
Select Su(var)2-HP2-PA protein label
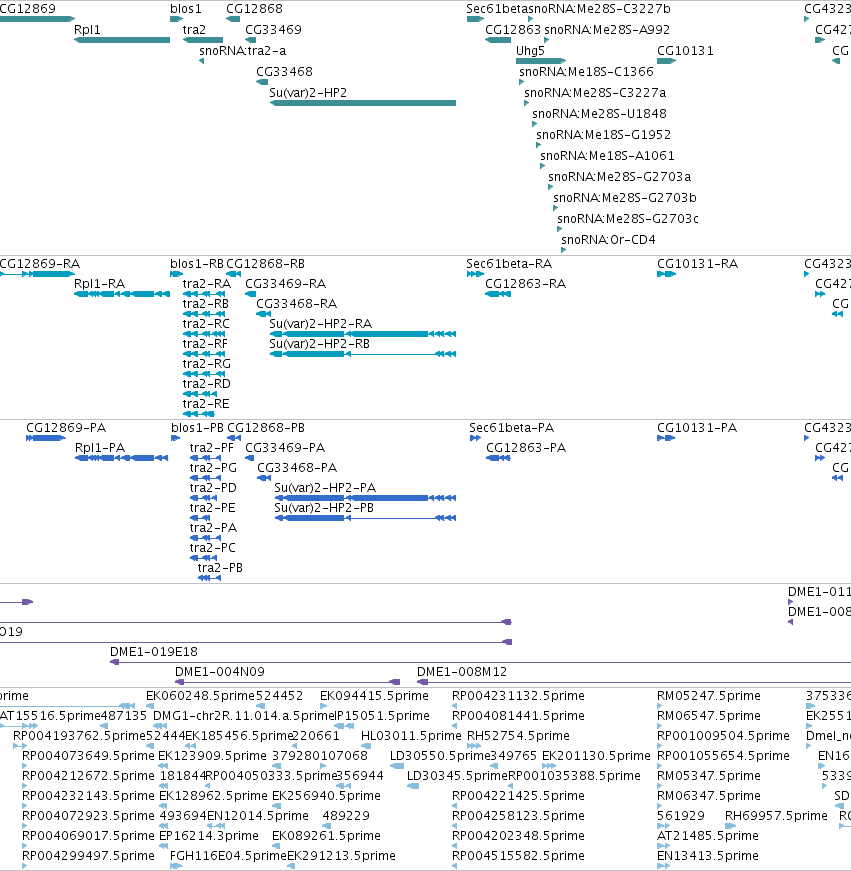325,488
